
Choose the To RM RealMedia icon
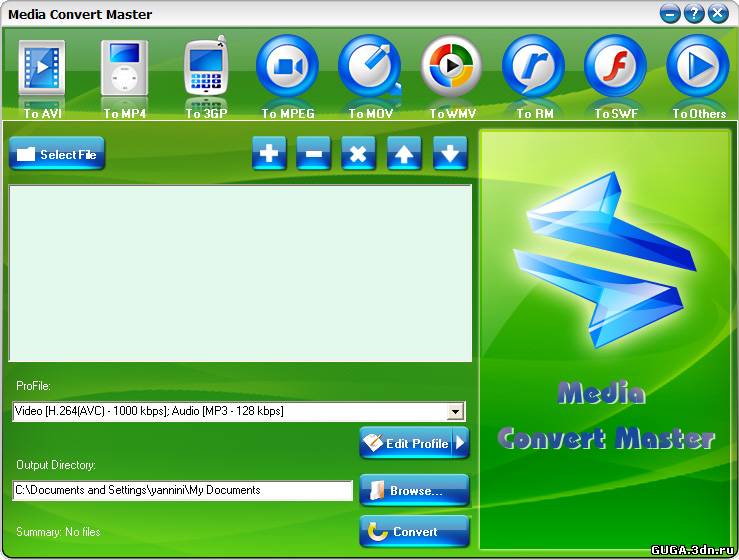534,66
